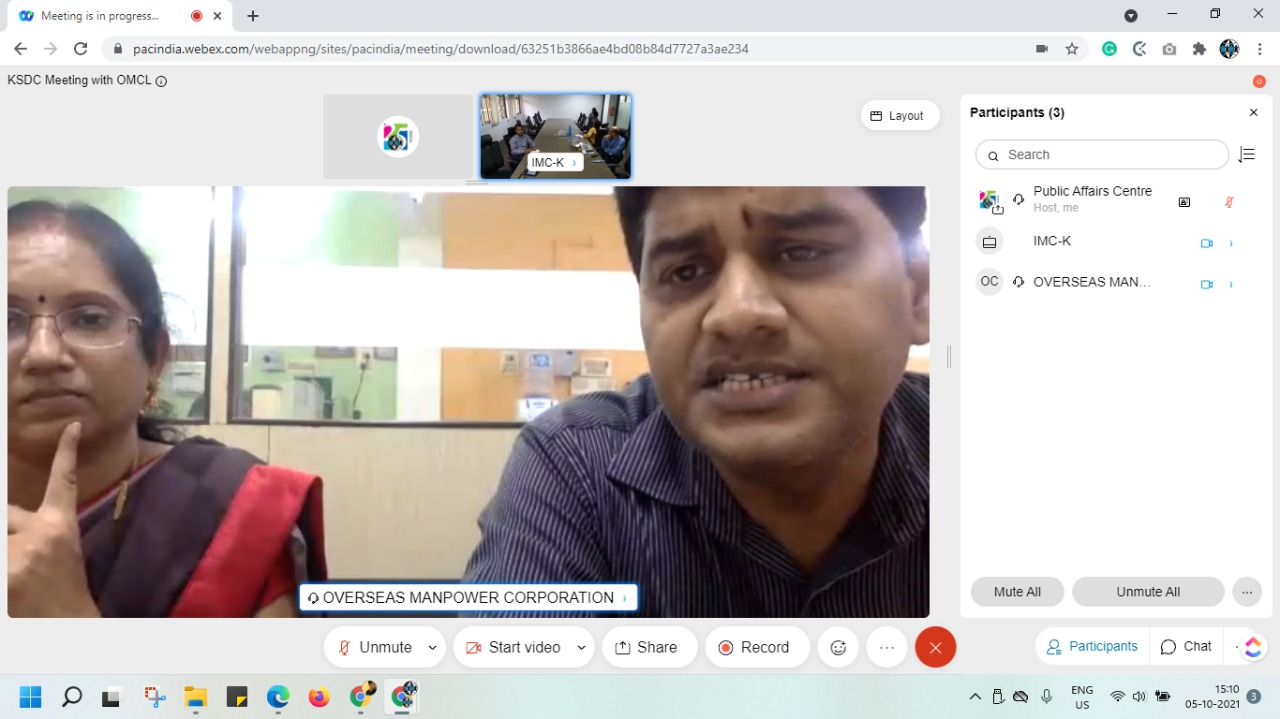Click Public Affairs Centre presenter card icon
This screenshot has width=1280, height=719.
click(x=1184, y=201)
